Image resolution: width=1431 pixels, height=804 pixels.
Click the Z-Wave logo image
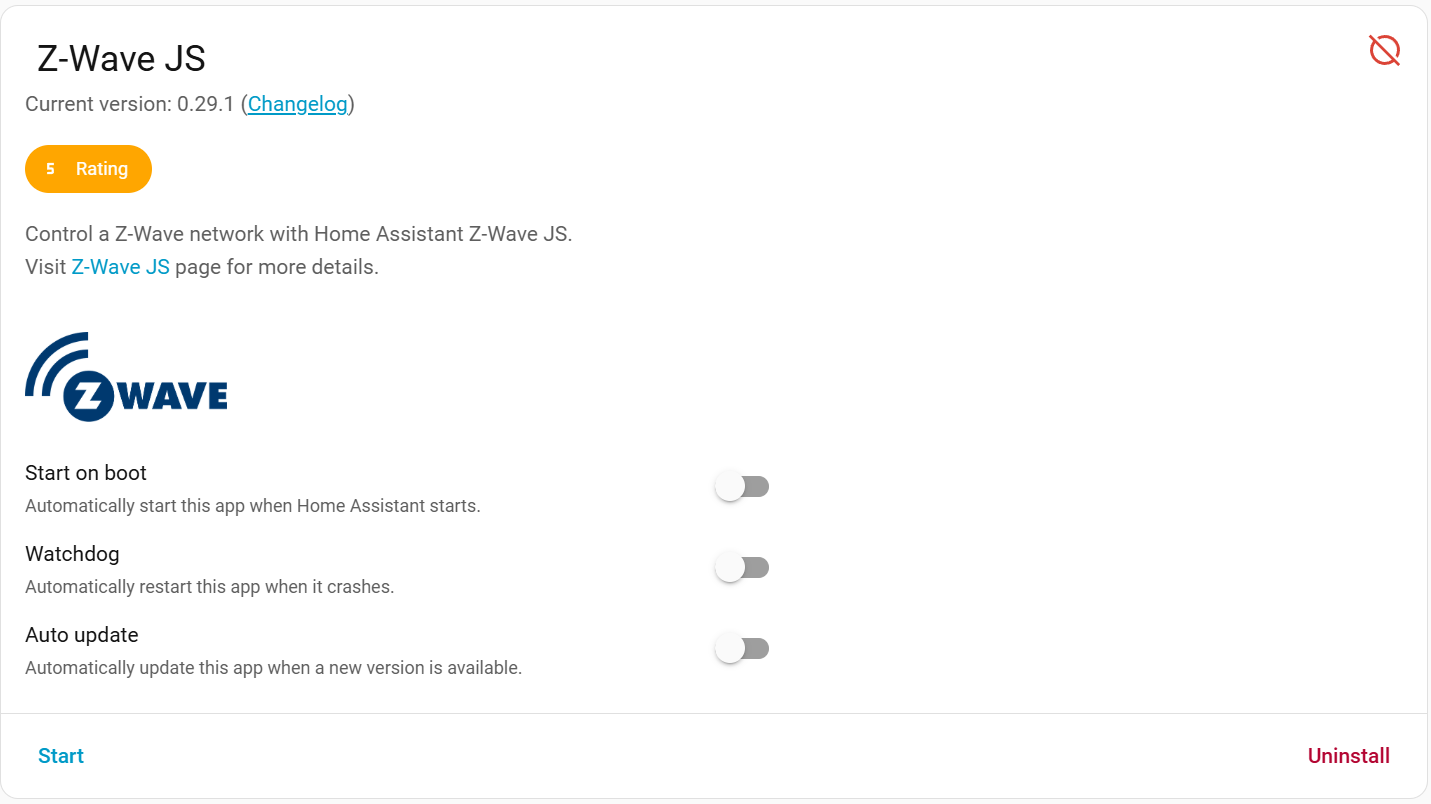click(x=126, y=377)
